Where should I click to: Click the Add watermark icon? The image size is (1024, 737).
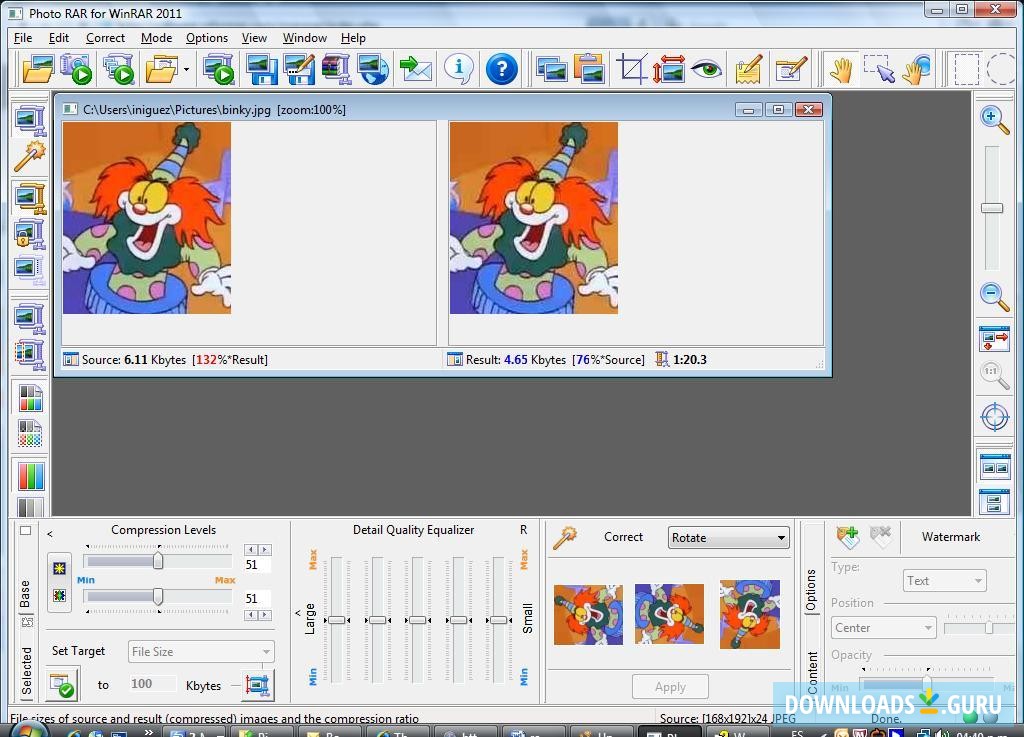[848, 537]
